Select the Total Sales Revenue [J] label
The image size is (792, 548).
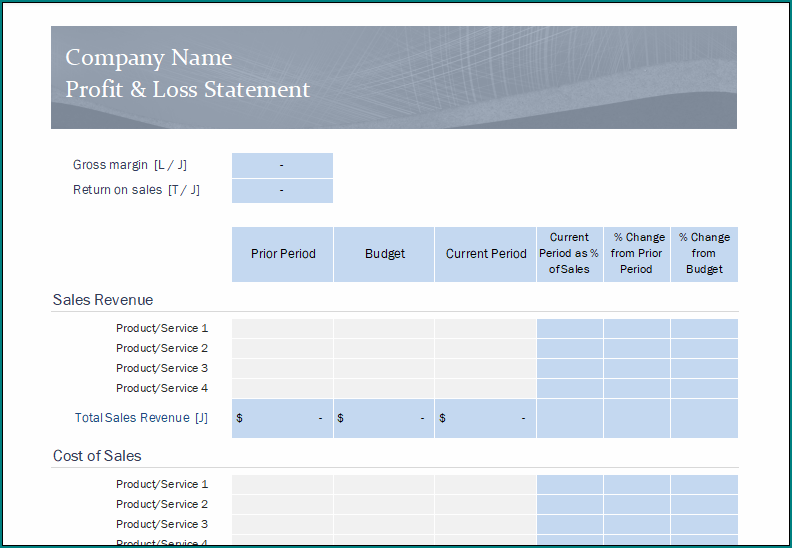click(141, 418)
